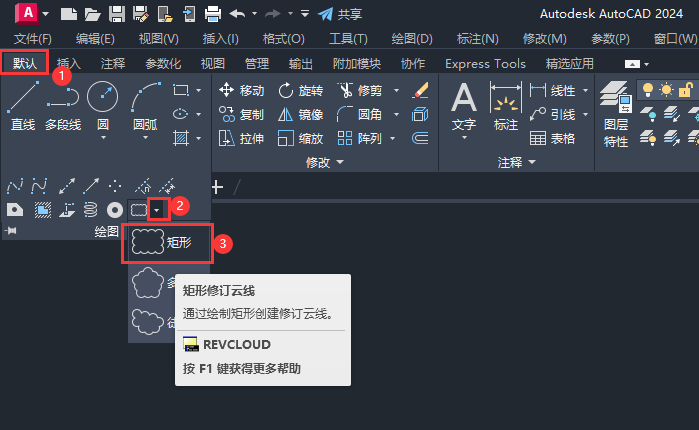Toggle the layer lock padlock icon
This screenshot has width=699, height=430.
click(686, 90)
